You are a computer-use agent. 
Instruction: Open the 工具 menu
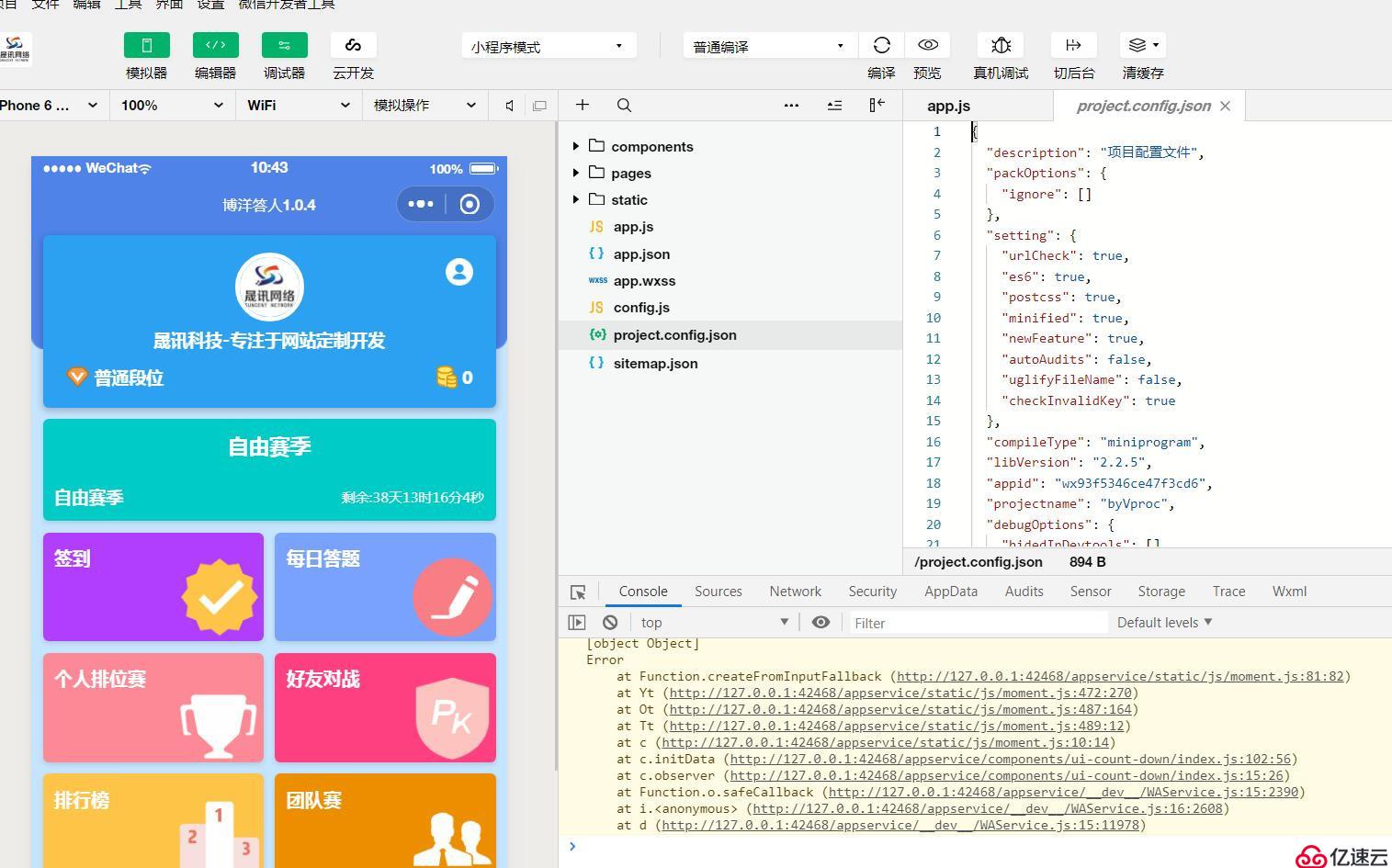point(129,6)
